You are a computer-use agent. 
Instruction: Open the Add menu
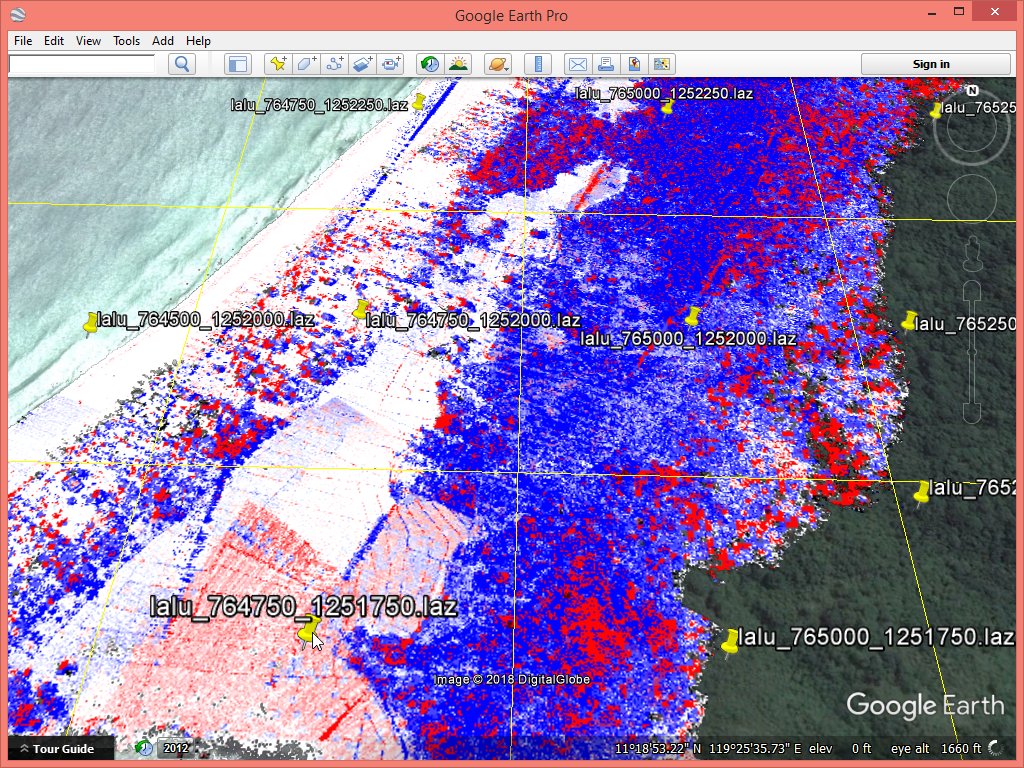click(x=163, y=41)
